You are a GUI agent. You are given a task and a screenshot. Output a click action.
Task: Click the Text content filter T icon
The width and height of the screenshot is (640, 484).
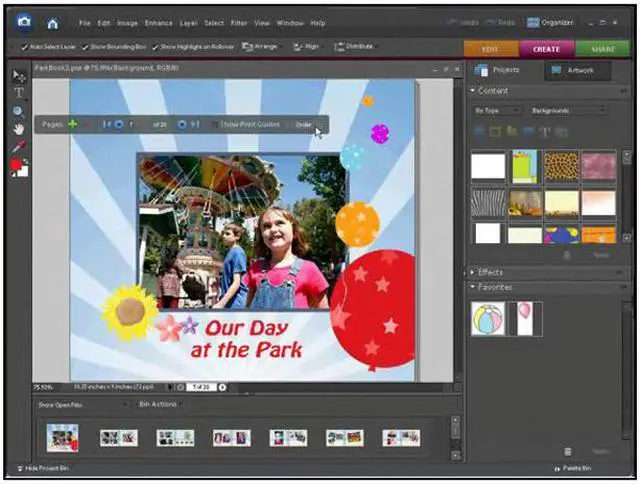(545, 131)
